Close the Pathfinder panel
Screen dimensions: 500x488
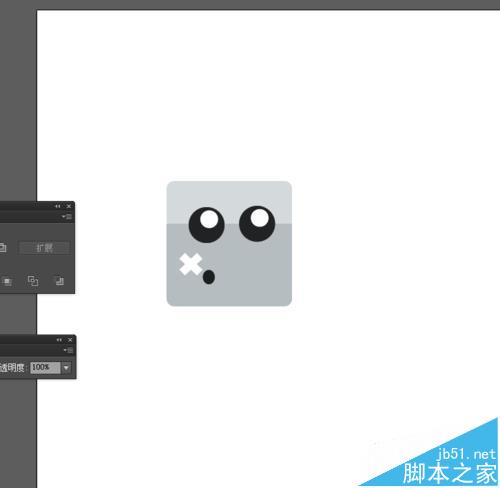[69, 206]
